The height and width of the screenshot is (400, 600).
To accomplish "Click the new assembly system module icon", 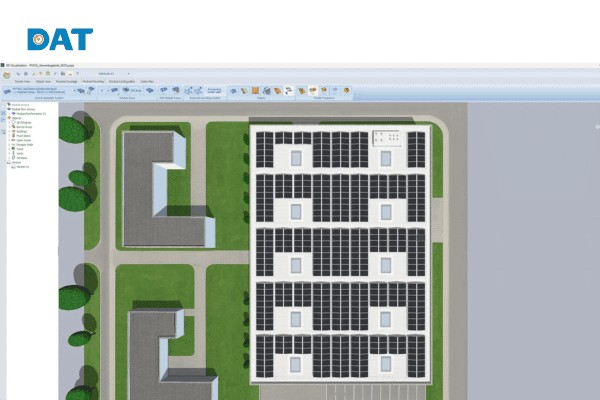I will 81,91.
